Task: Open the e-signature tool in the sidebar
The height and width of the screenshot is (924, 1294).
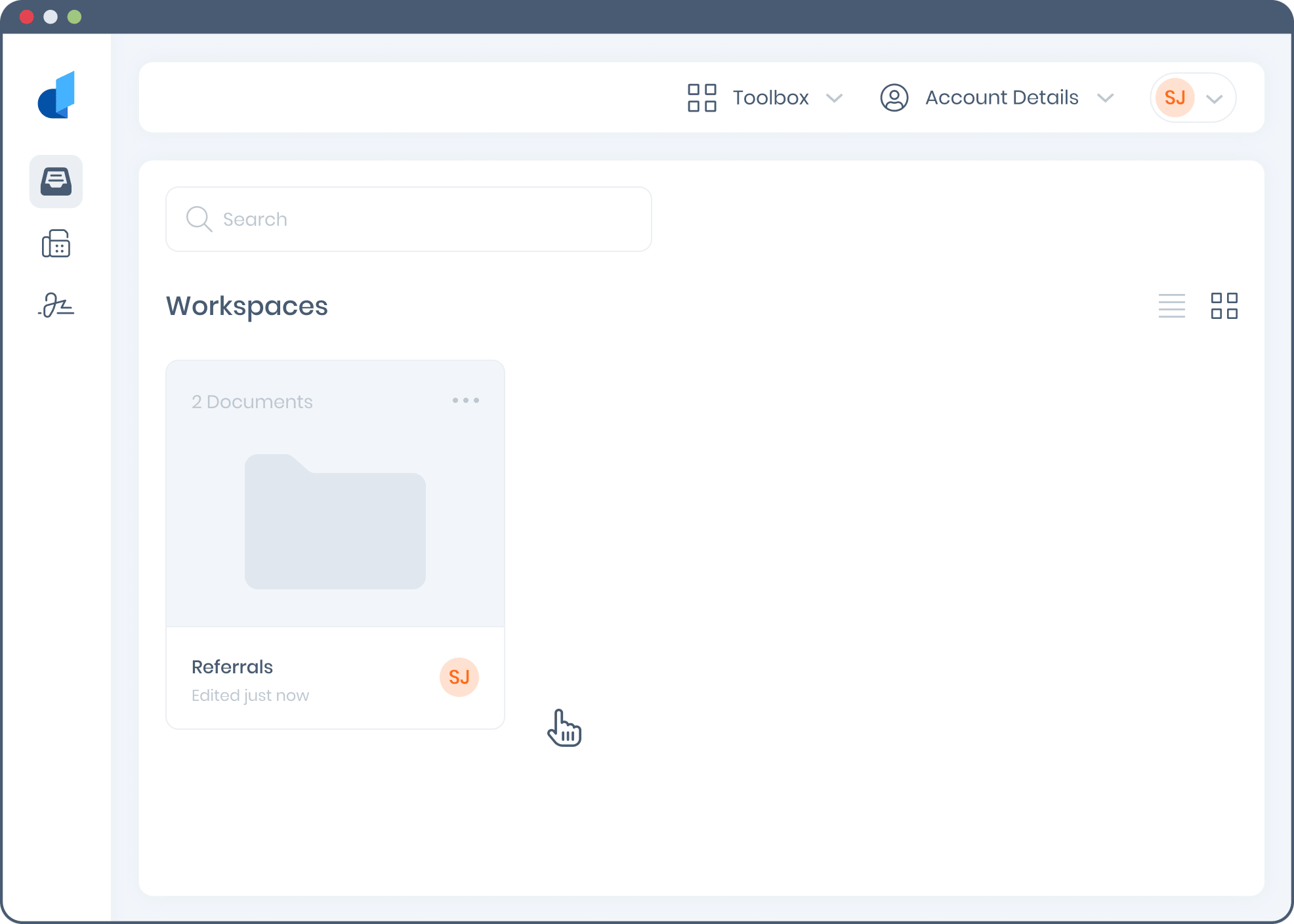Action: [x=56, y=304]
